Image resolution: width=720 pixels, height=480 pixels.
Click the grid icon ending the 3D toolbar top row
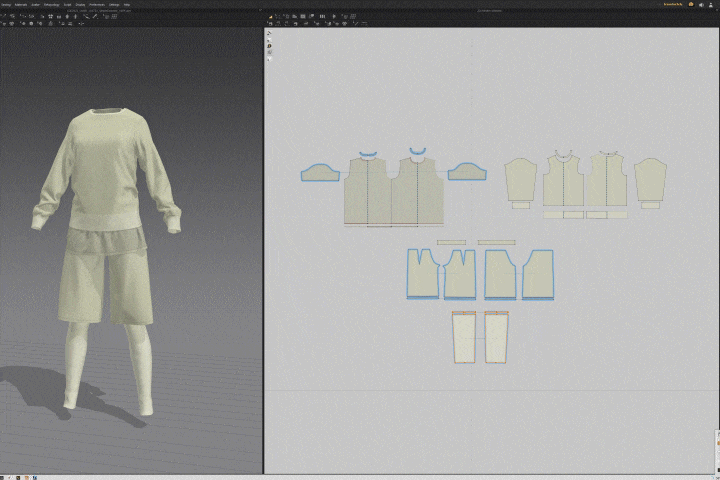click(x=114, y=16)
